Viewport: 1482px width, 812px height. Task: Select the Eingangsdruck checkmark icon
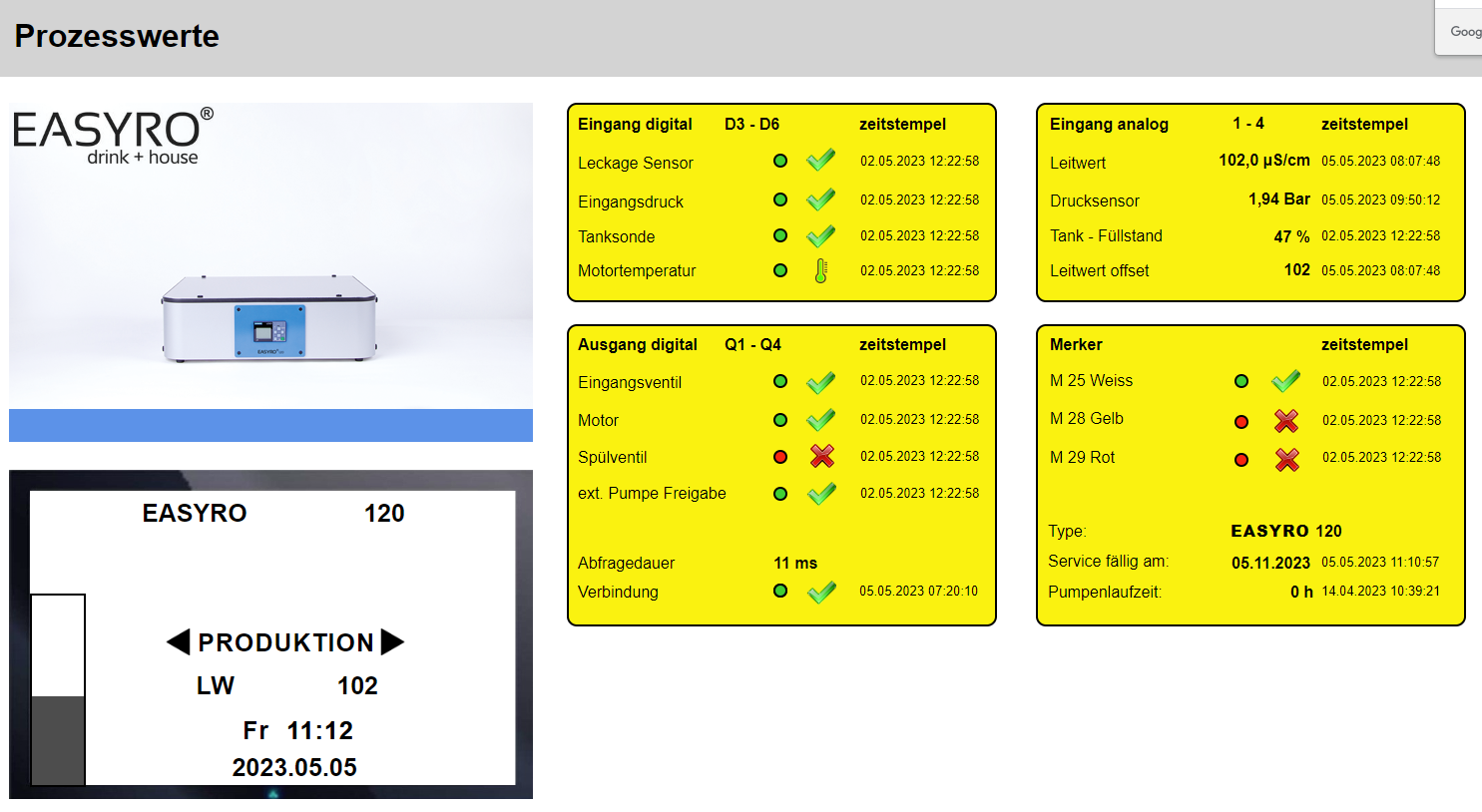point(820,200)
